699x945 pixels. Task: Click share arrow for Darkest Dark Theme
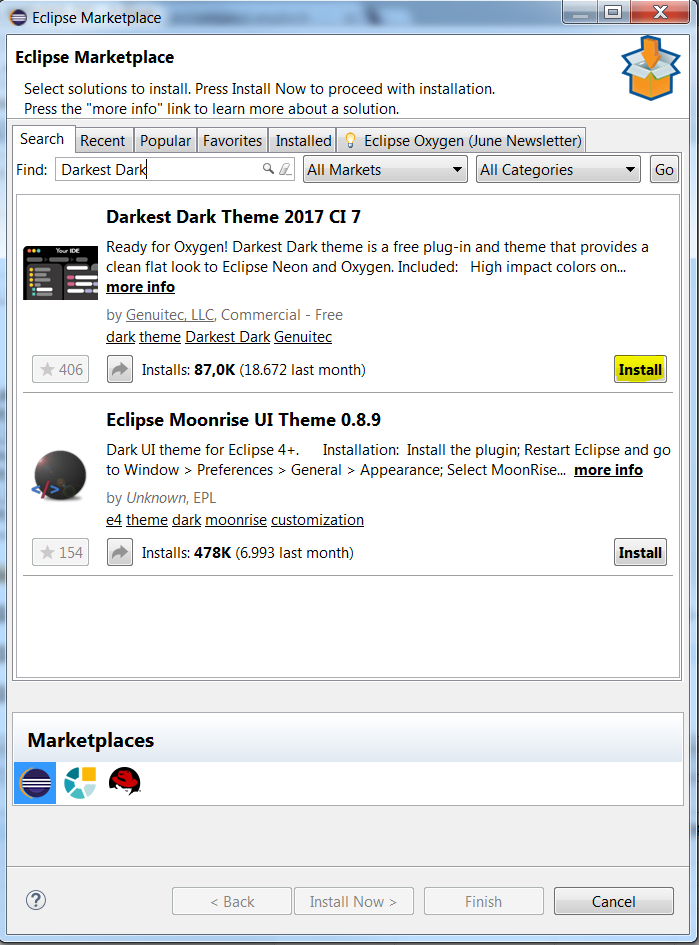click(120, 370)
